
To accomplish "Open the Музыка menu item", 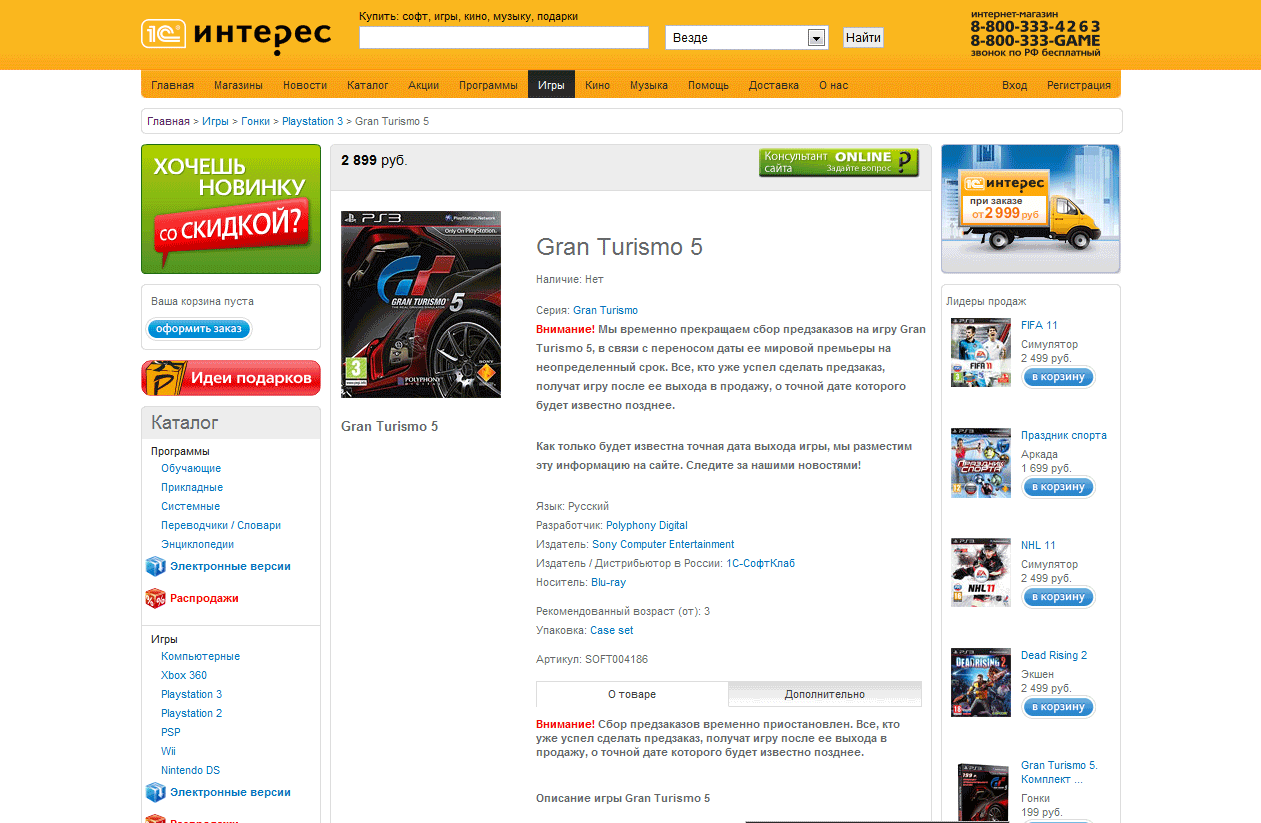I will 649,85.
